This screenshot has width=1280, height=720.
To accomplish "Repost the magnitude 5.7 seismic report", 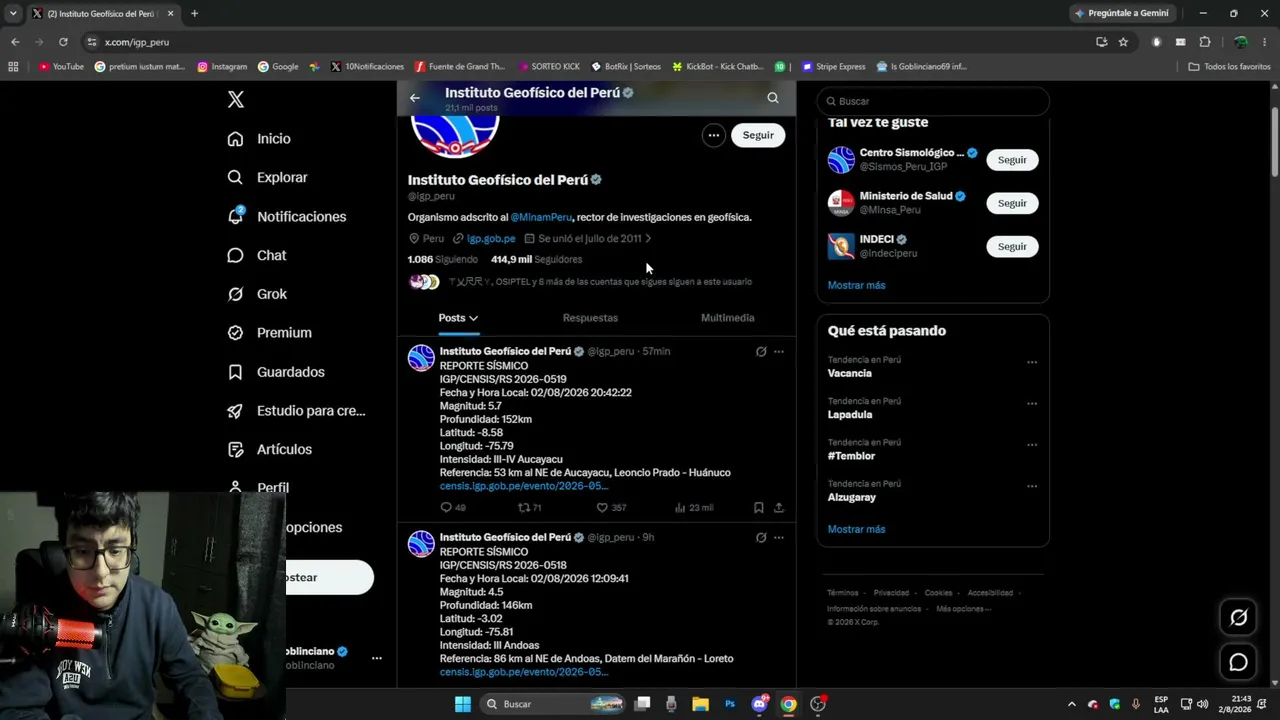I will tap(529, 508).
